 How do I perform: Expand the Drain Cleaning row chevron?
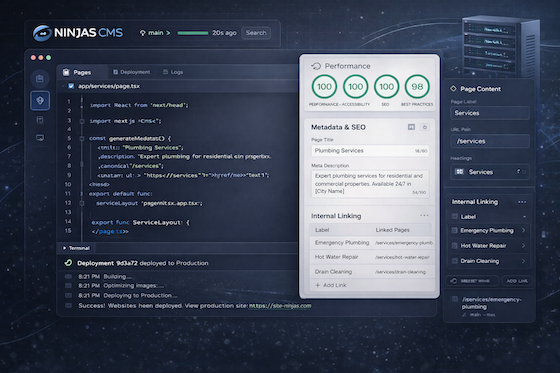point(524,261)
